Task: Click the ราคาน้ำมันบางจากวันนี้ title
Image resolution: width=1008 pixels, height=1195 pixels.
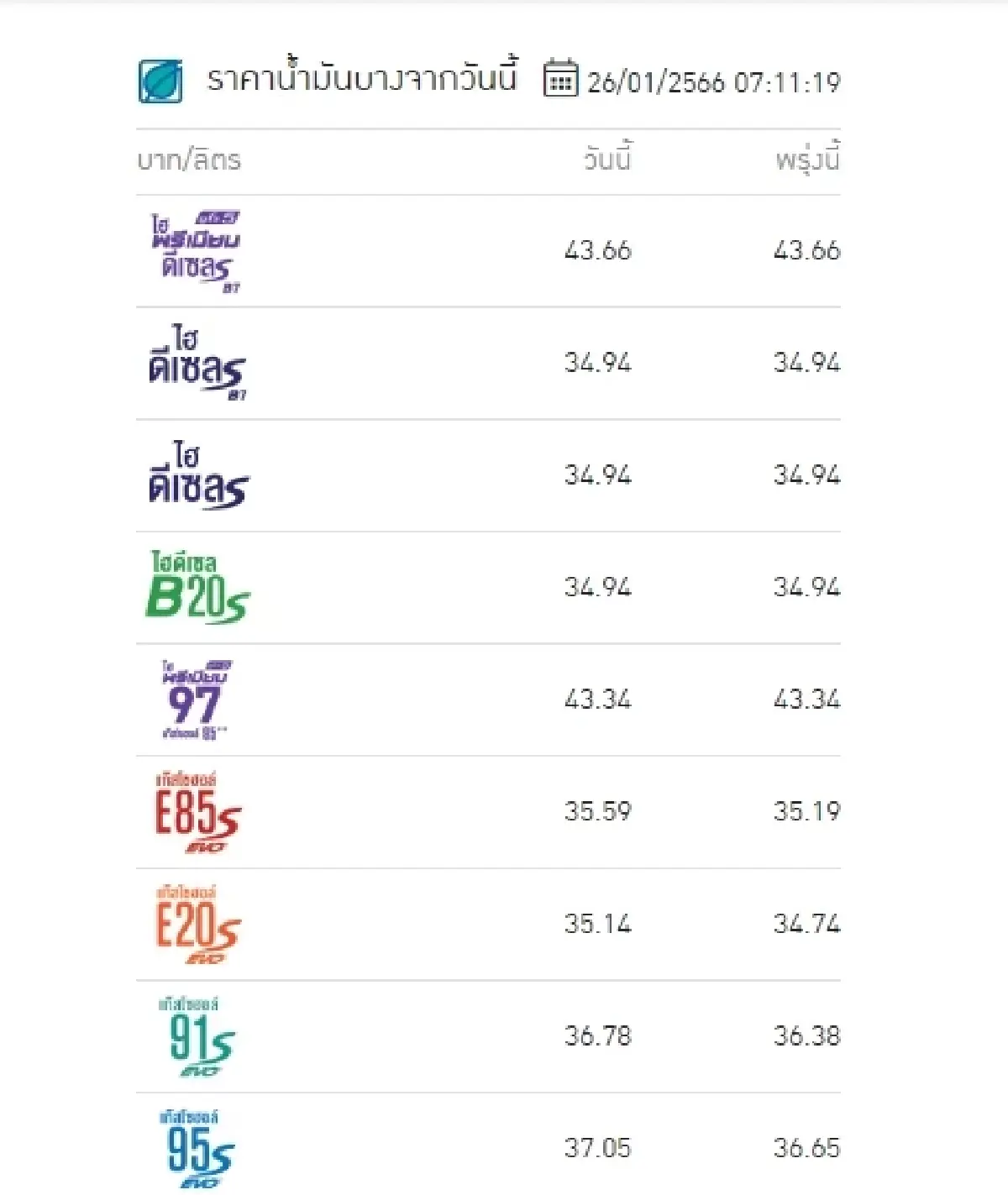Action: [x=362, y=79]
